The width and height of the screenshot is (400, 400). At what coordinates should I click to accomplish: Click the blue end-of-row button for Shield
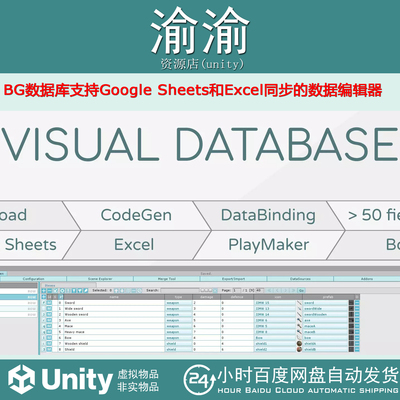[357, 349]
